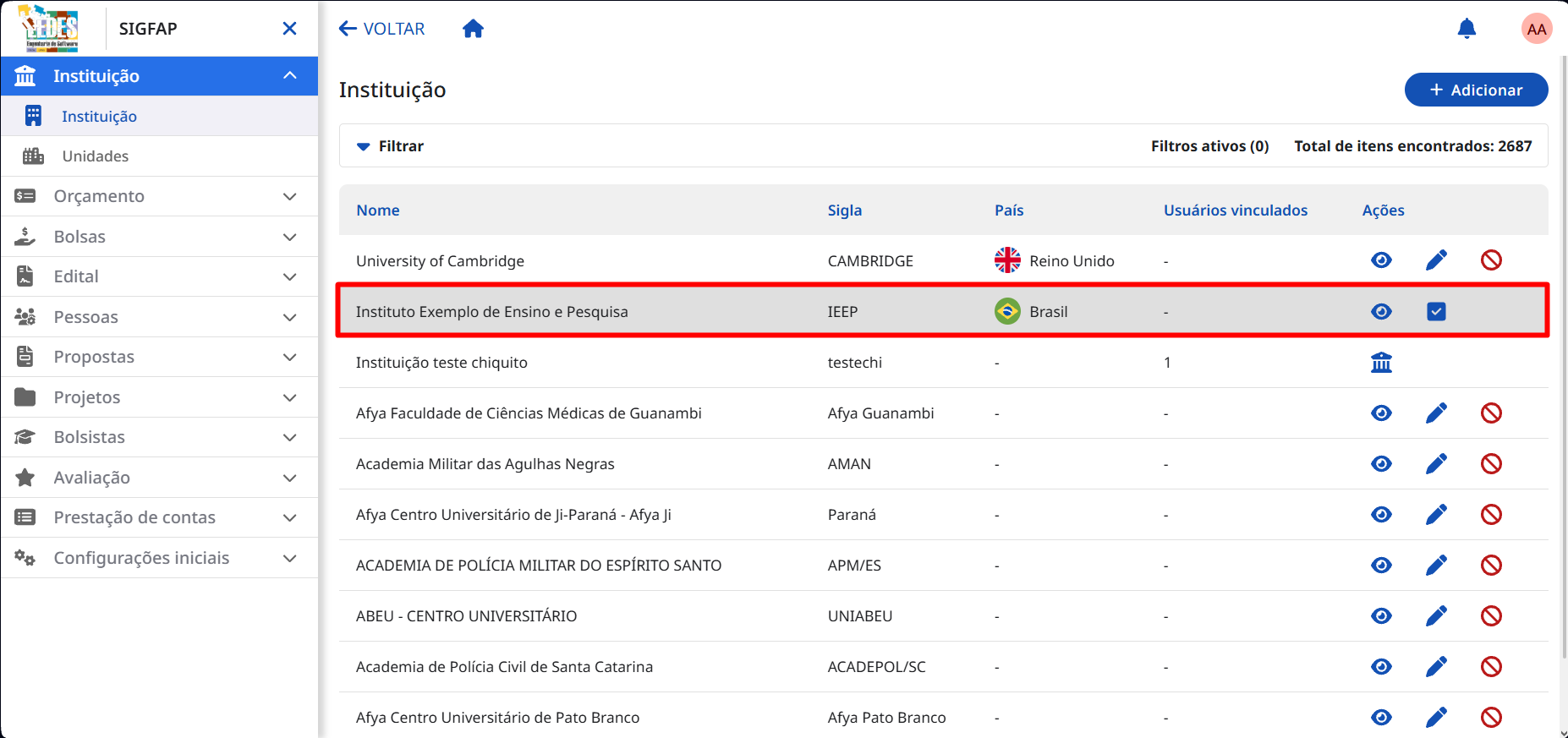Block the AMAN institution row
Viewport: 1568px width, 738px height.
pyautogui.click(x=1491, y=464)
